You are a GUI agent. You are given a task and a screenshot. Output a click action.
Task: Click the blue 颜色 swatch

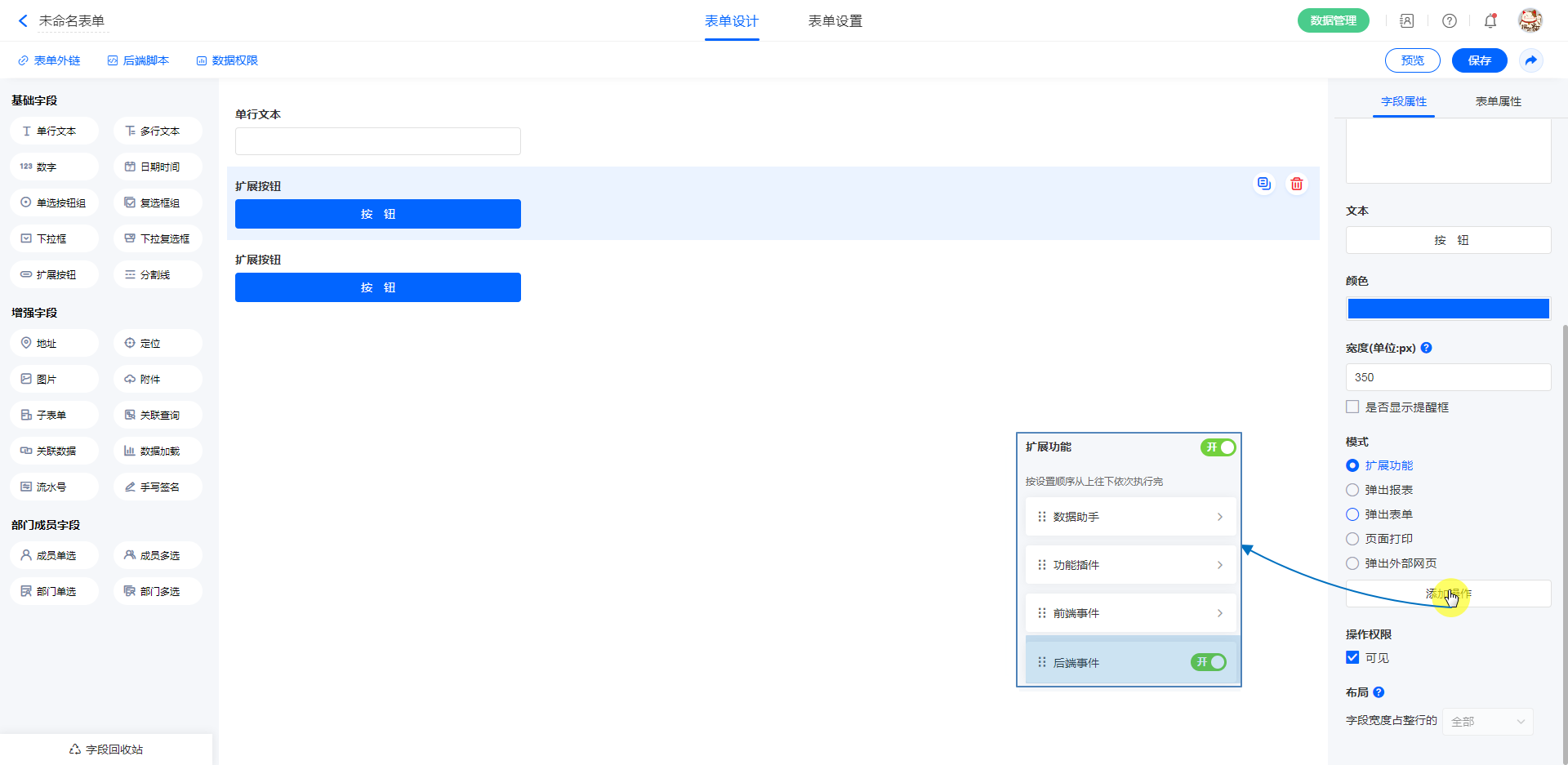point(1448,309)
